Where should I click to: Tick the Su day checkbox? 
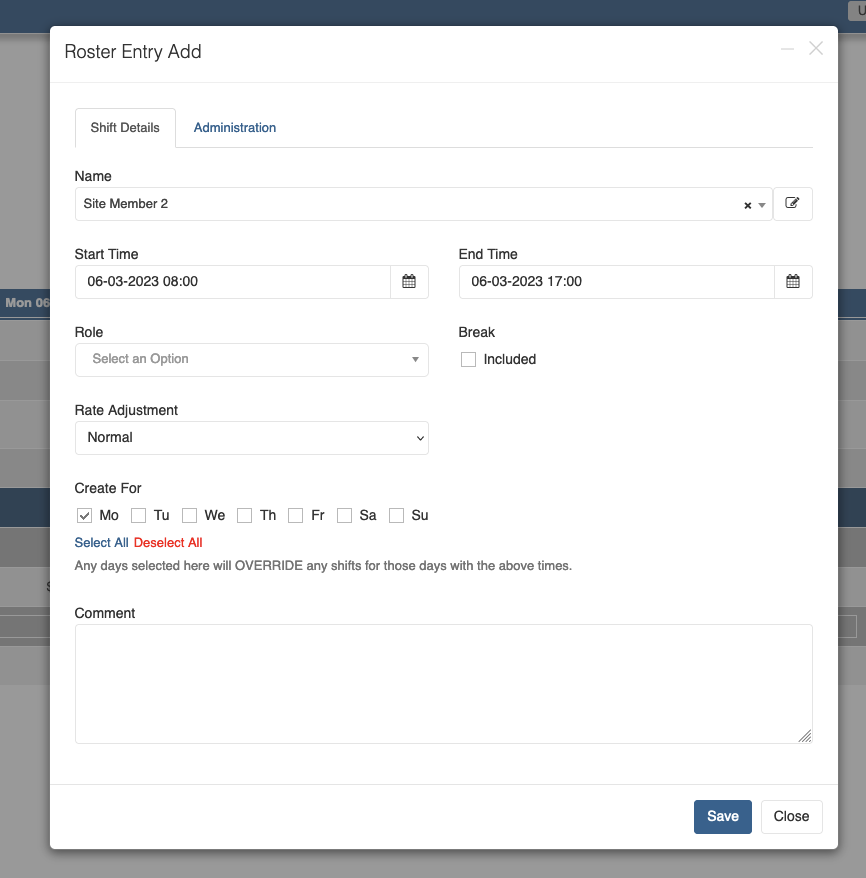point(396,515)
